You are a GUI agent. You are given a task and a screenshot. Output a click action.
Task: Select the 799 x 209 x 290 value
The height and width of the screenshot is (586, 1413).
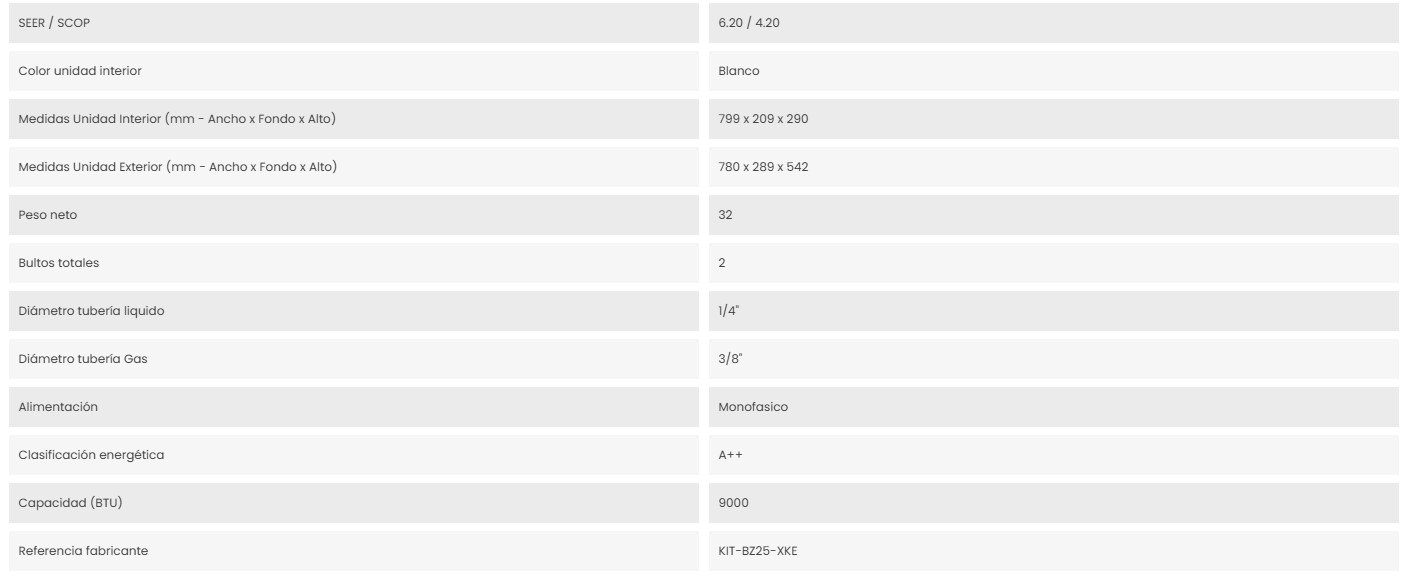pos(763,119)
